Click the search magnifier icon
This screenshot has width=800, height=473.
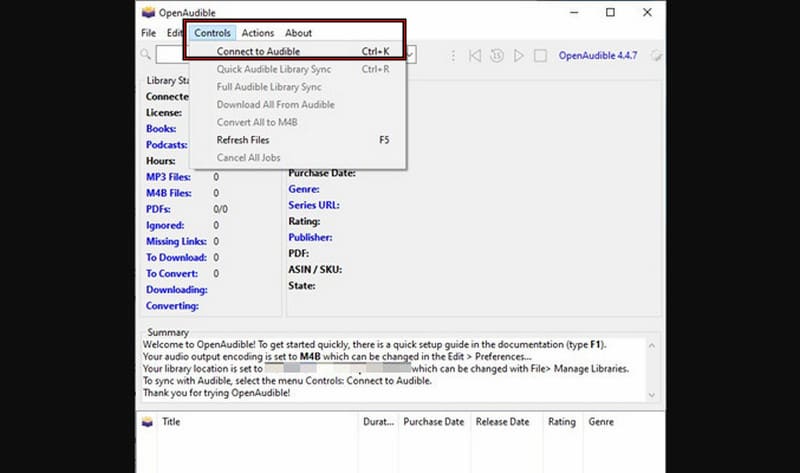(x=146, y=54)
